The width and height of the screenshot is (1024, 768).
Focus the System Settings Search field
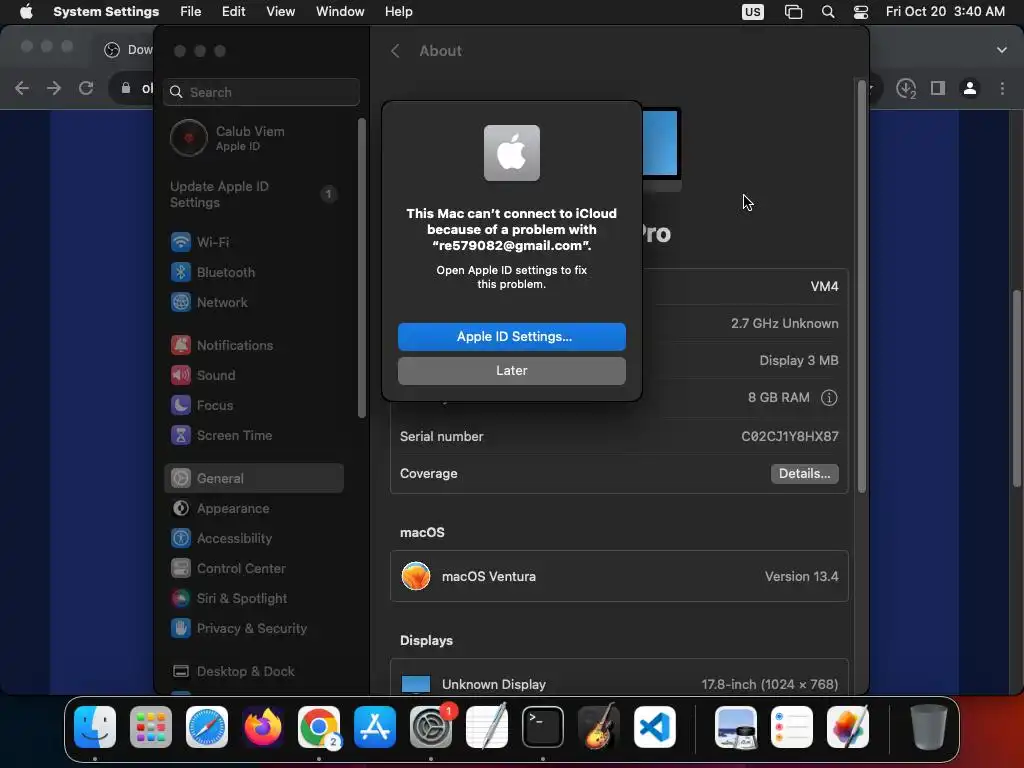pyautogui.click(x=261, y=92)
